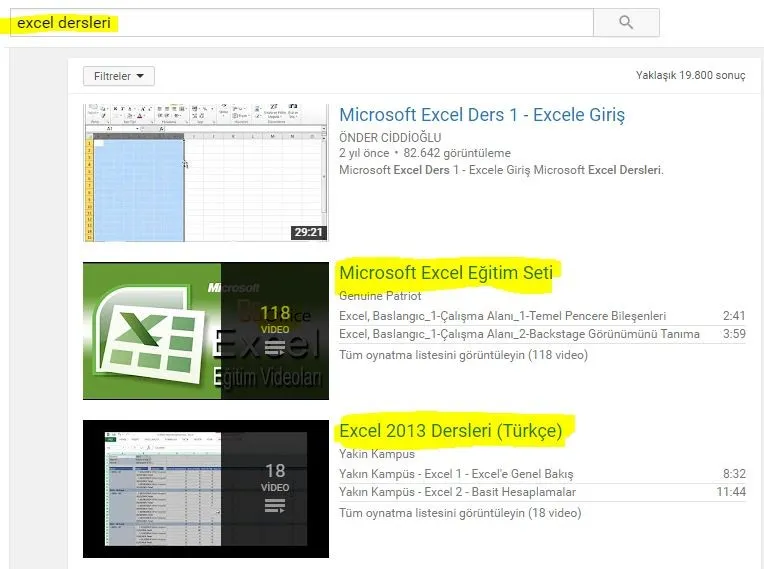Click the first video's description snippet text
764x569 pixels.
tap(501, 170)
